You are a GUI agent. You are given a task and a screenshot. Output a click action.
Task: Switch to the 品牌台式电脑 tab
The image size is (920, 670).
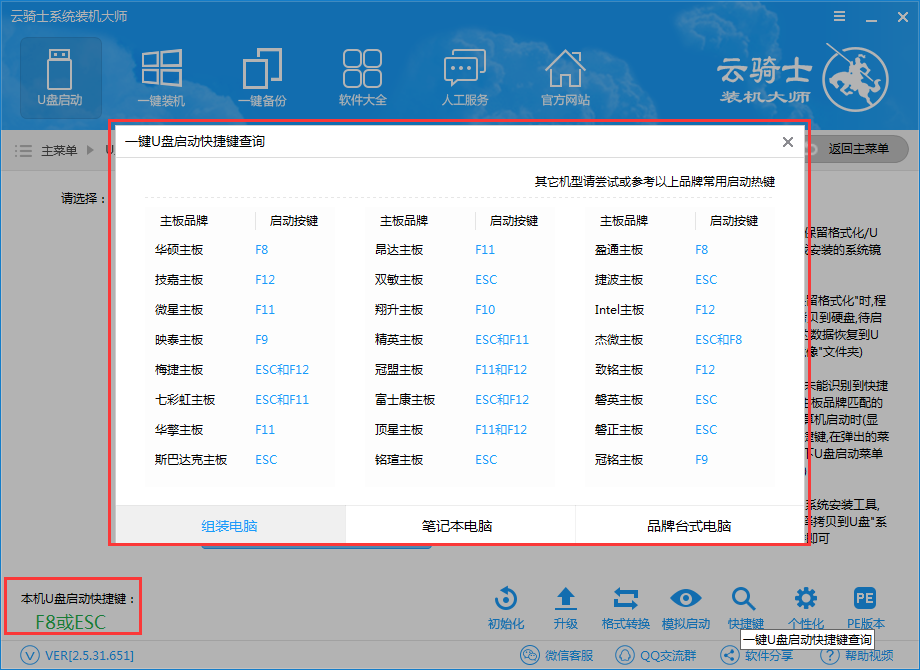point(689,526)
